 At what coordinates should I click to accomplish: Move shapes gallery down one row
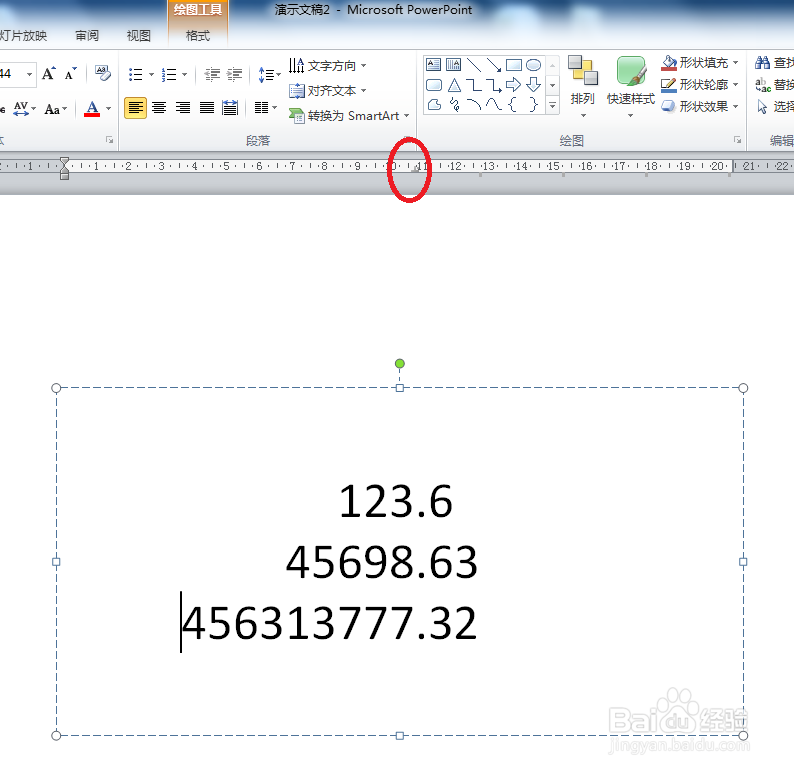(552, 85)
